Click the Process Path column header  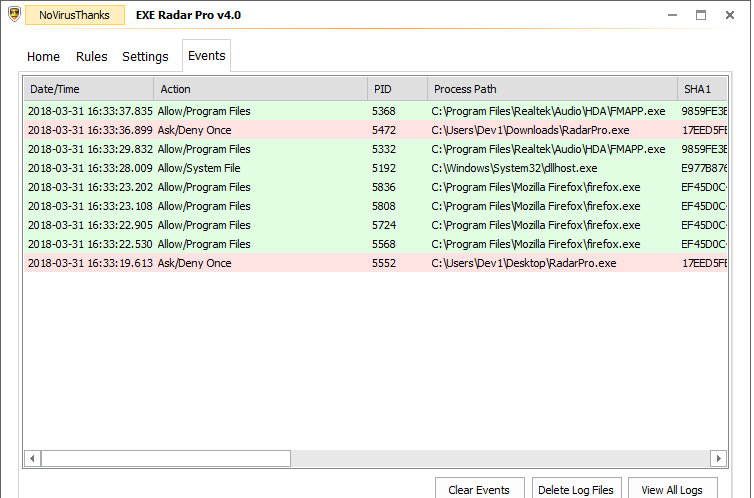pos(552,89)
